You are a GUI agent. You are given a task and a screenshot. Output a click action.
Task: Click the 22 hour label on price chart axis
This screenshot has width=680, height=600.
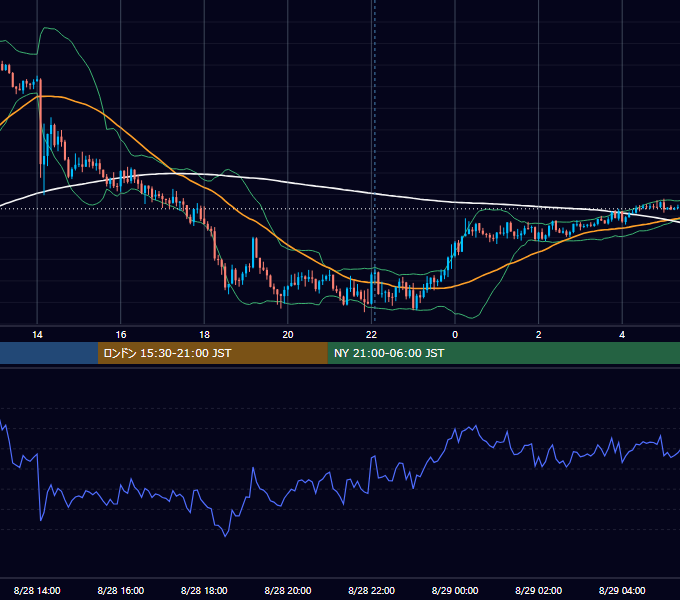tap(371, 334)
